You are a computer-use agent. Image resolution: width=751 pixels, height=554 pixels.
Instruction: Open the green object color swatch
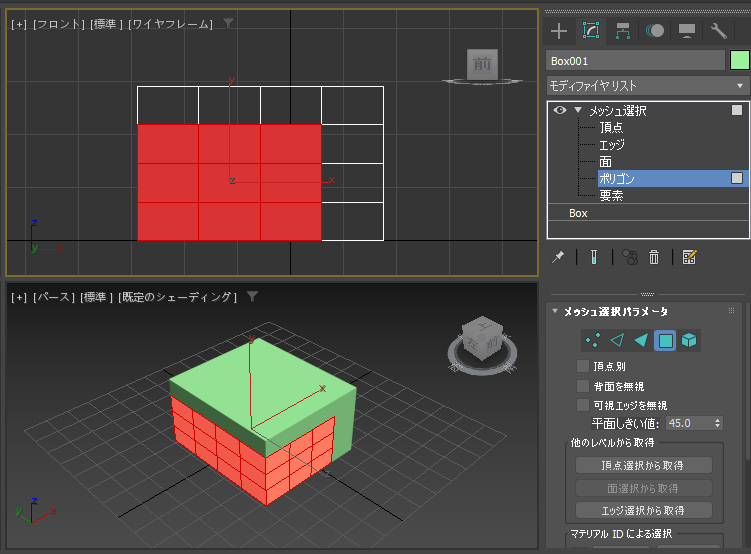(740, 60)
